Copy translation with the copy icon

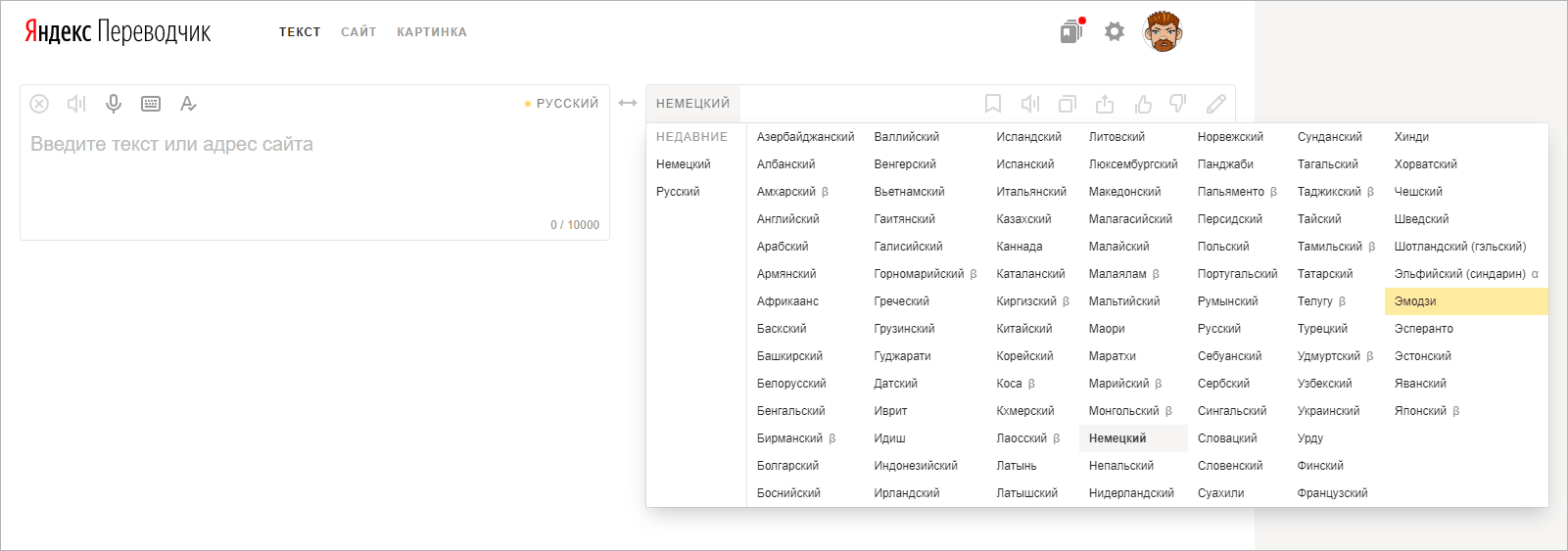(x=1068, y=104)
